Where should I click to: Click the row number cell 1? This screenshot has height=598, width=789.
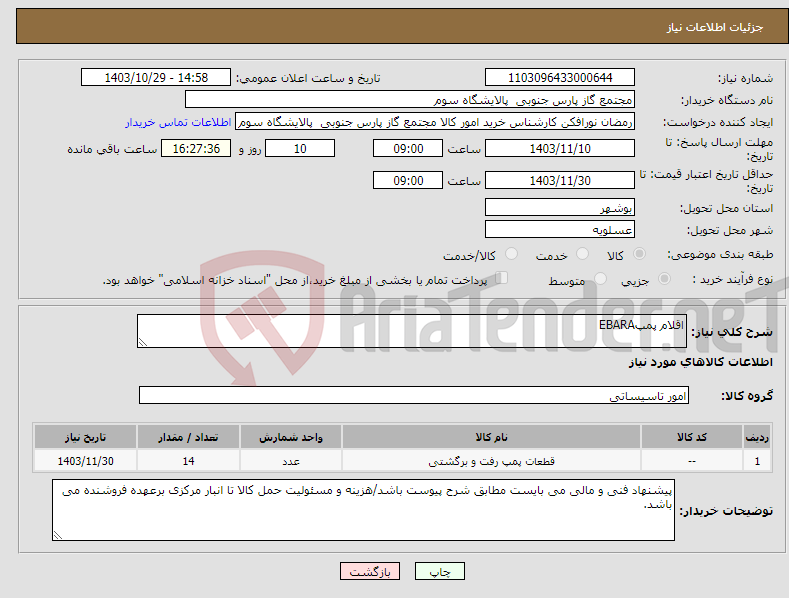[x=757, y=461]
